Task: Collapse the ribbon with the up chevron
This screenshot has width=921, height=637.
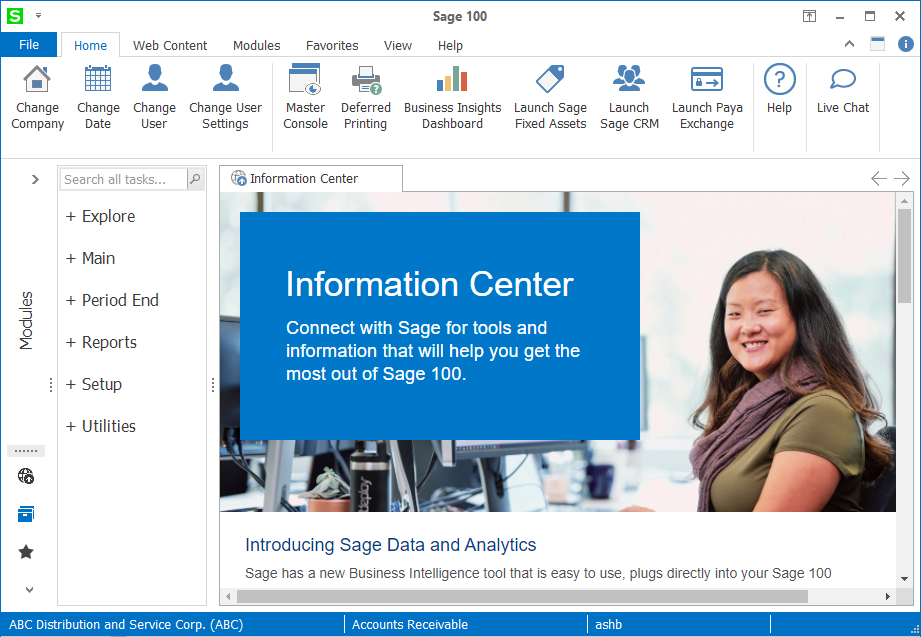Action: point(849,44)
